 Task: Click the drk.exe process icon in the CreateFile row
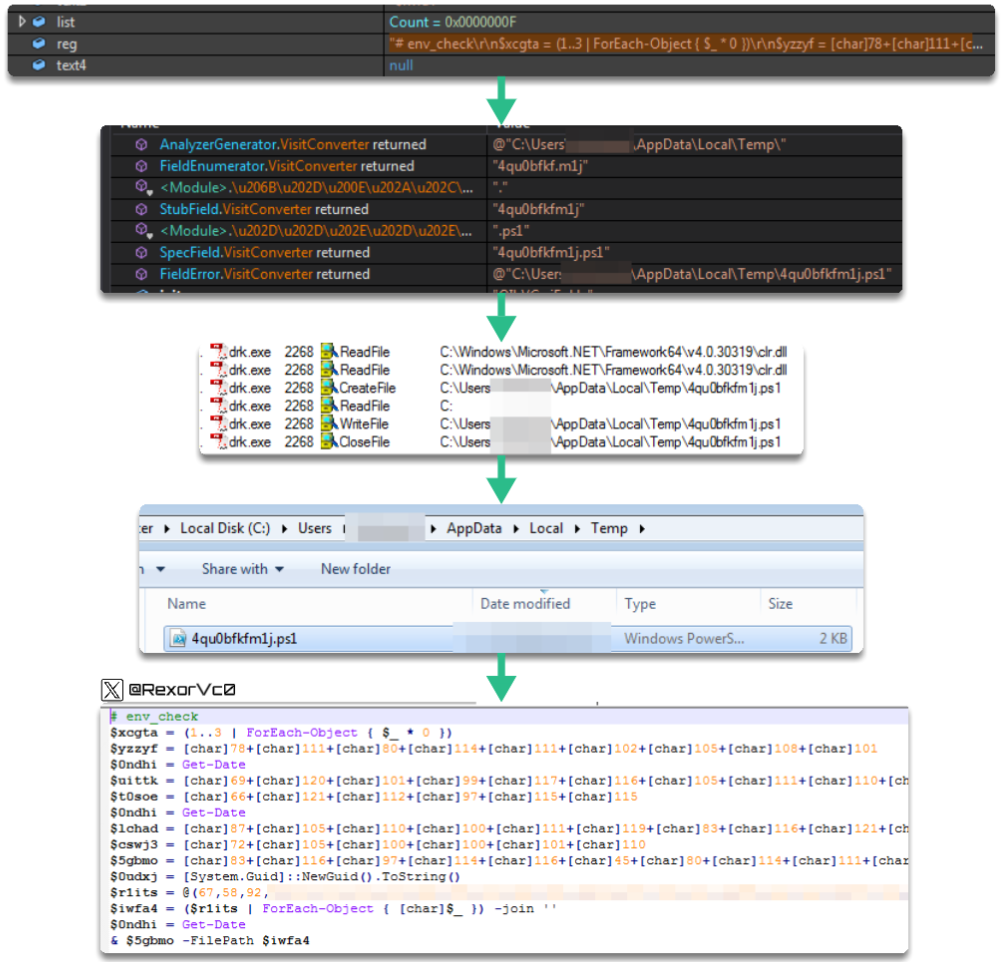pos(219,388)
